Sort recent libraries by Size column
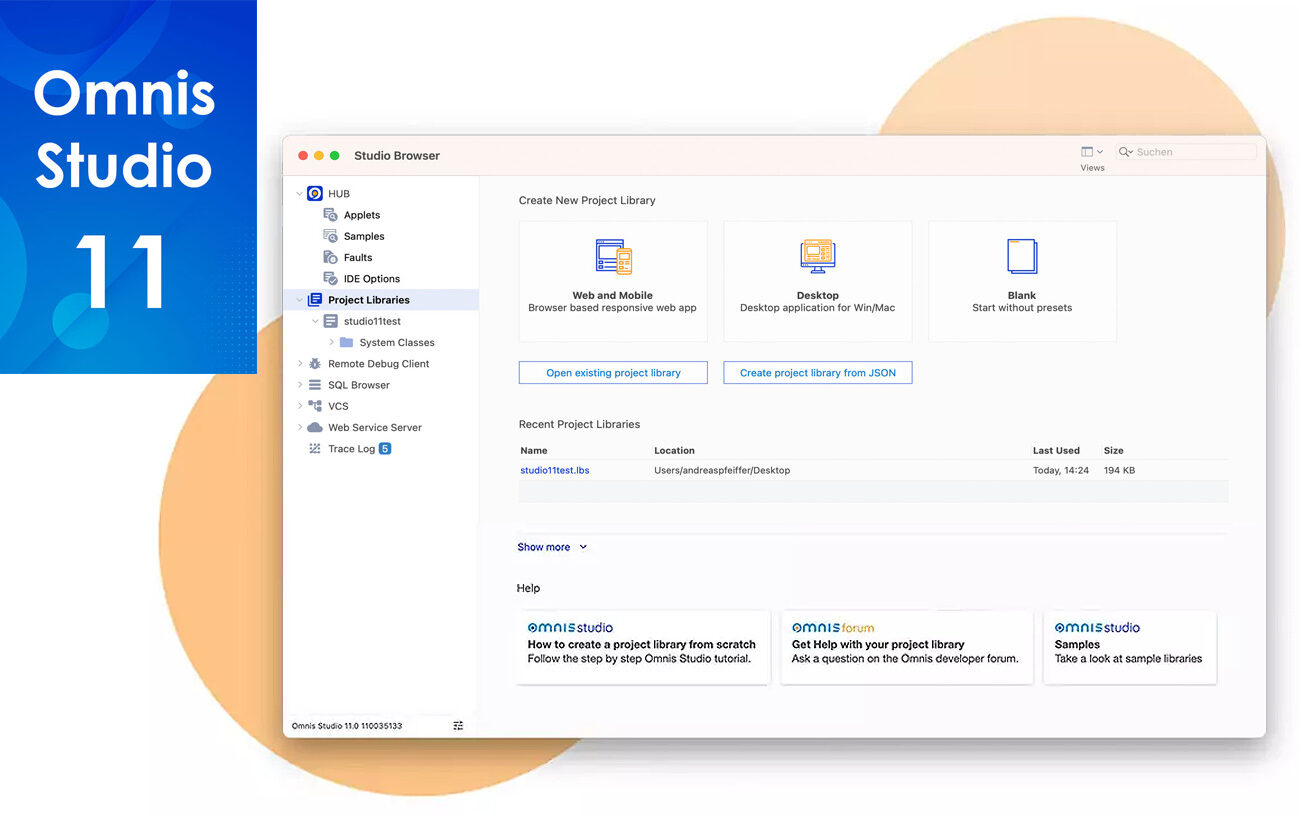This screenshot has width=1300, height=818. tap(1113, 450)
